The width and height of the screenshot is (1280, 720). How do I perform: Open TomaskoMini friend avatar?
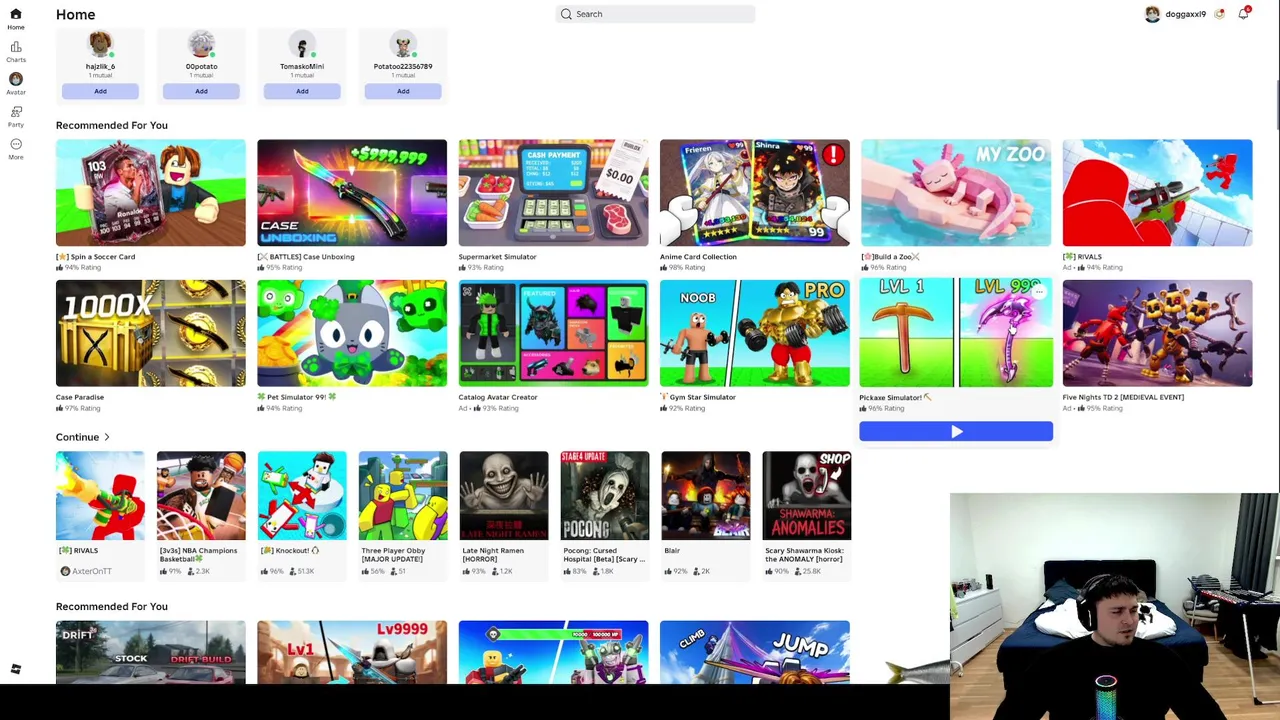tap(302, 45)
